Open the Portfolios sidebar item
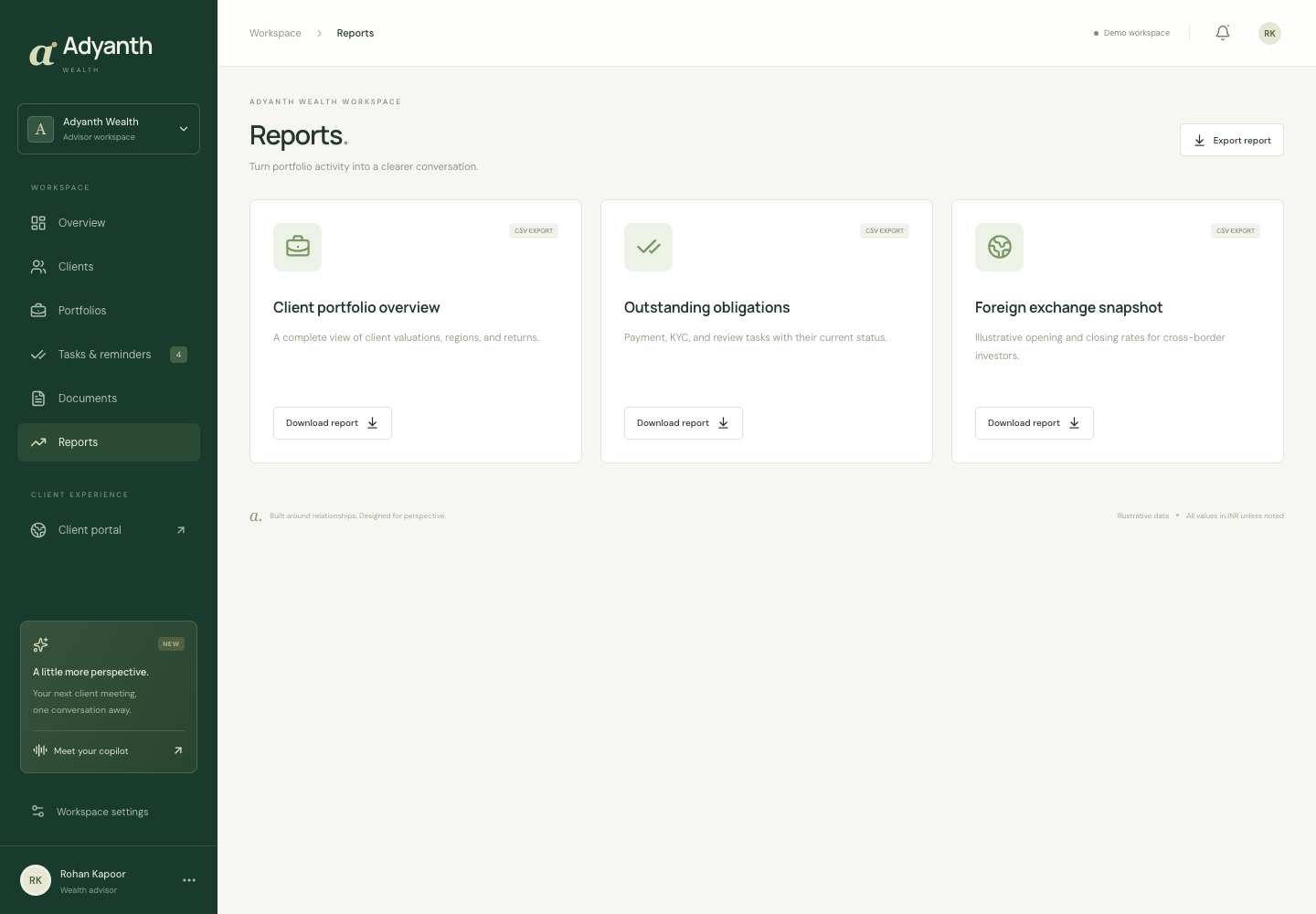1316x914 pixels. [109, 311]
